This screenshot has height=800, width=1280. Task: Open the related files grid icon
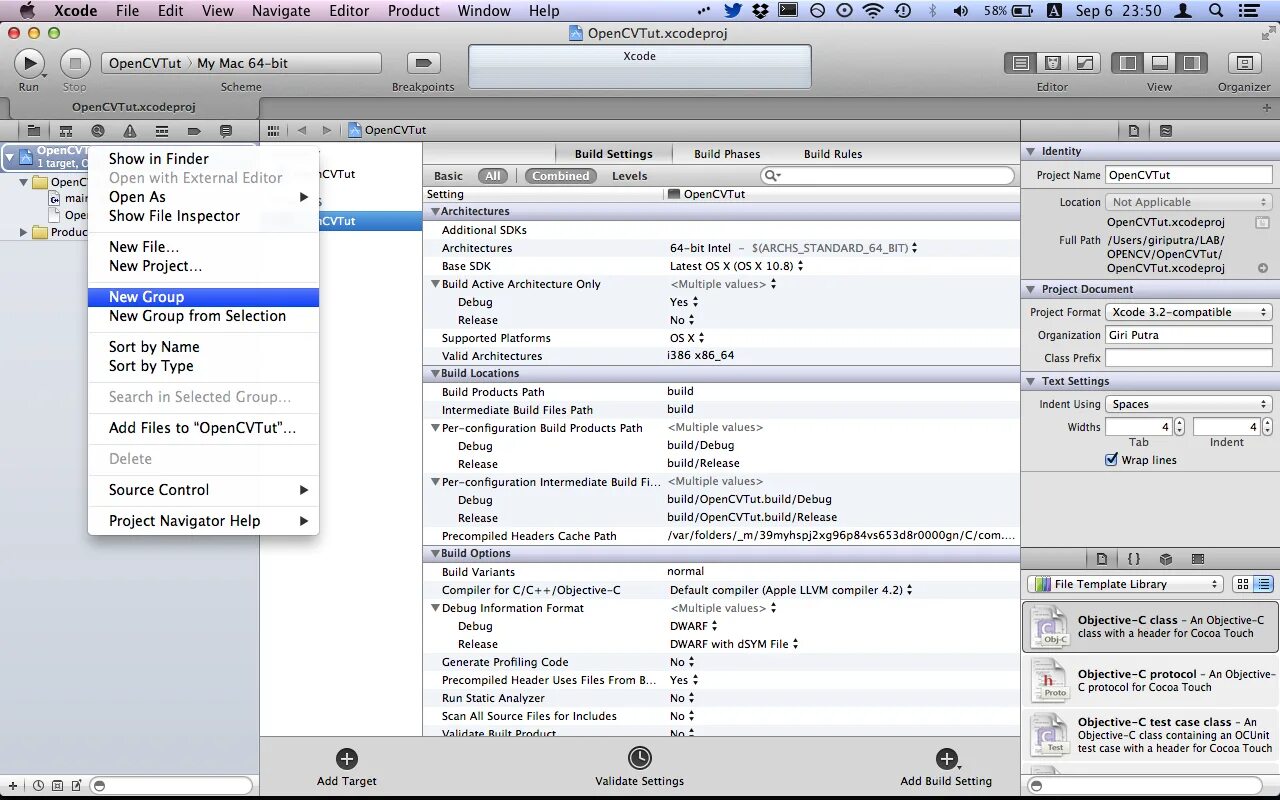[x=272, y=130]
